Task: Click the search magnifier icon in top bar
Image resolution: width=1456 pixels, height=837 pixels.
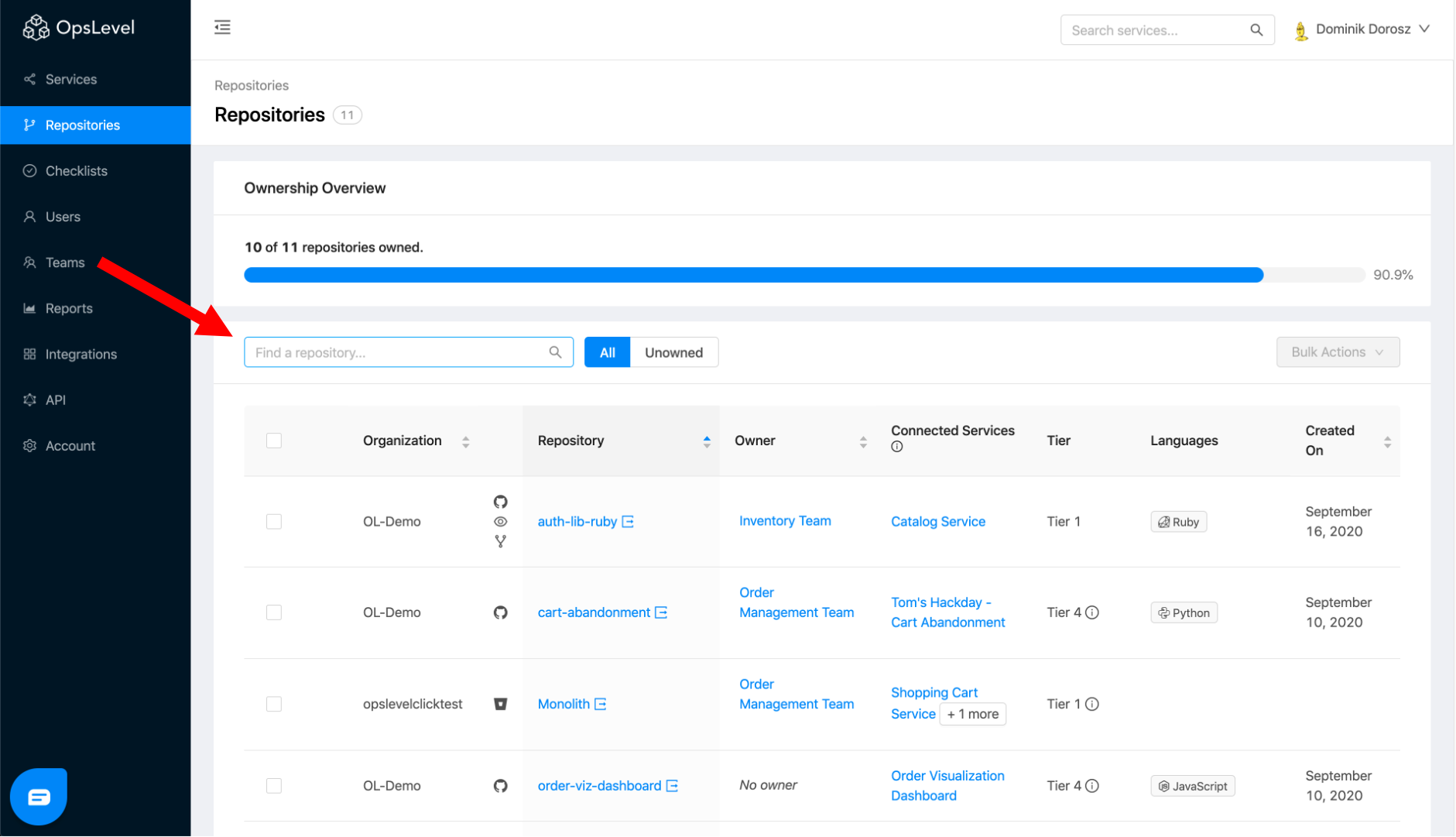Action: pyautogui.click(x=1256, y=30)
